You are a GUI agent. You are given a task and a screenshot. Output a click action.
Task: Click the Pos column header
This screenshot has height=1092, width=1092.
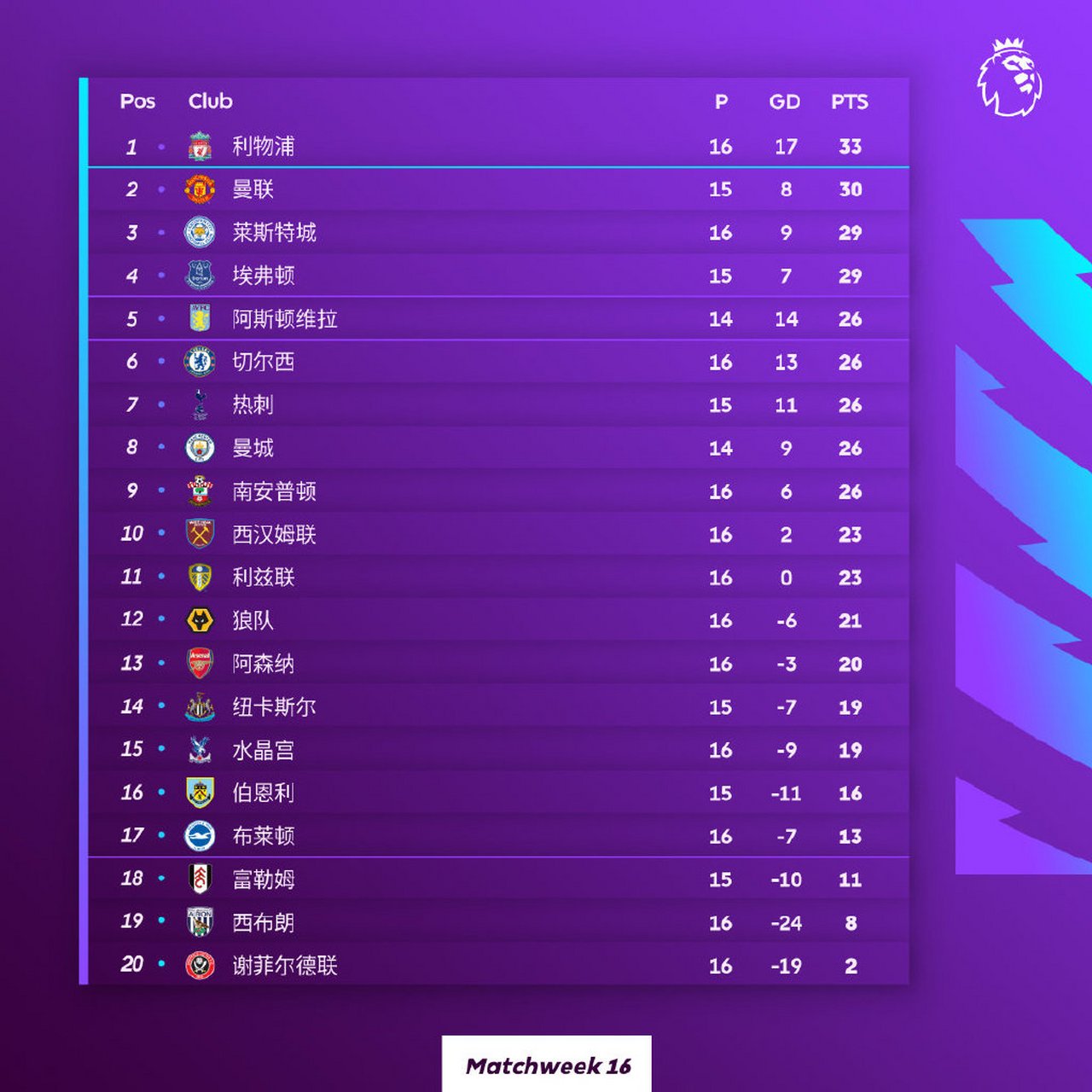(137, 102)
